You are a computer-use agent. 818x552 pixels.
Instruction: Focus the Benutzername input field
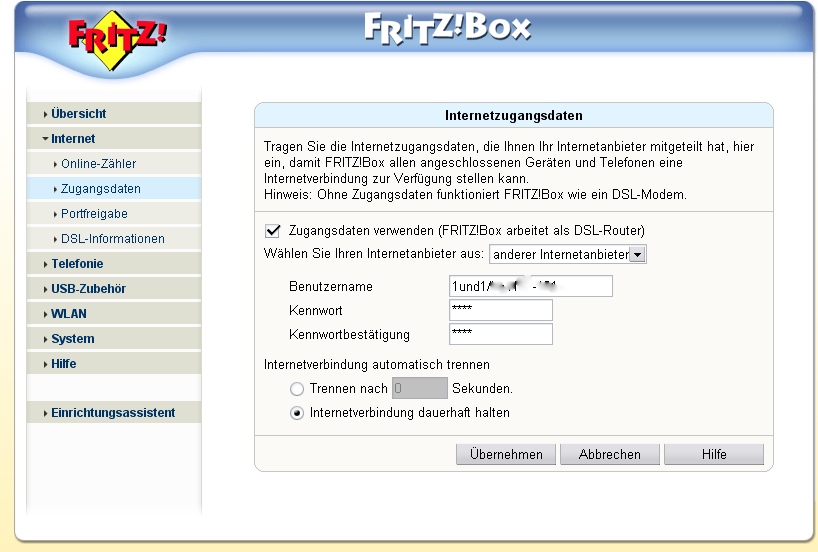tap(531, 286)
